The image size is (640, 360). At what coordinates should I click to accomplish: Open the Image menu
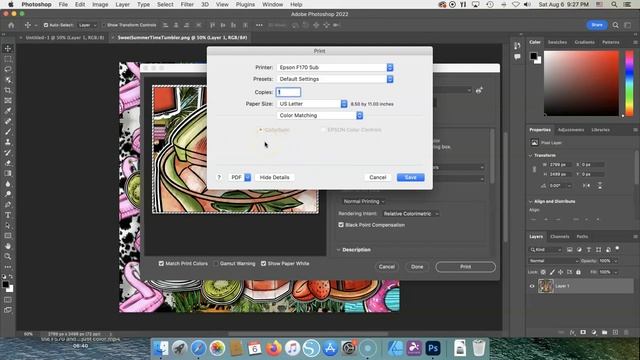(100, 4)
